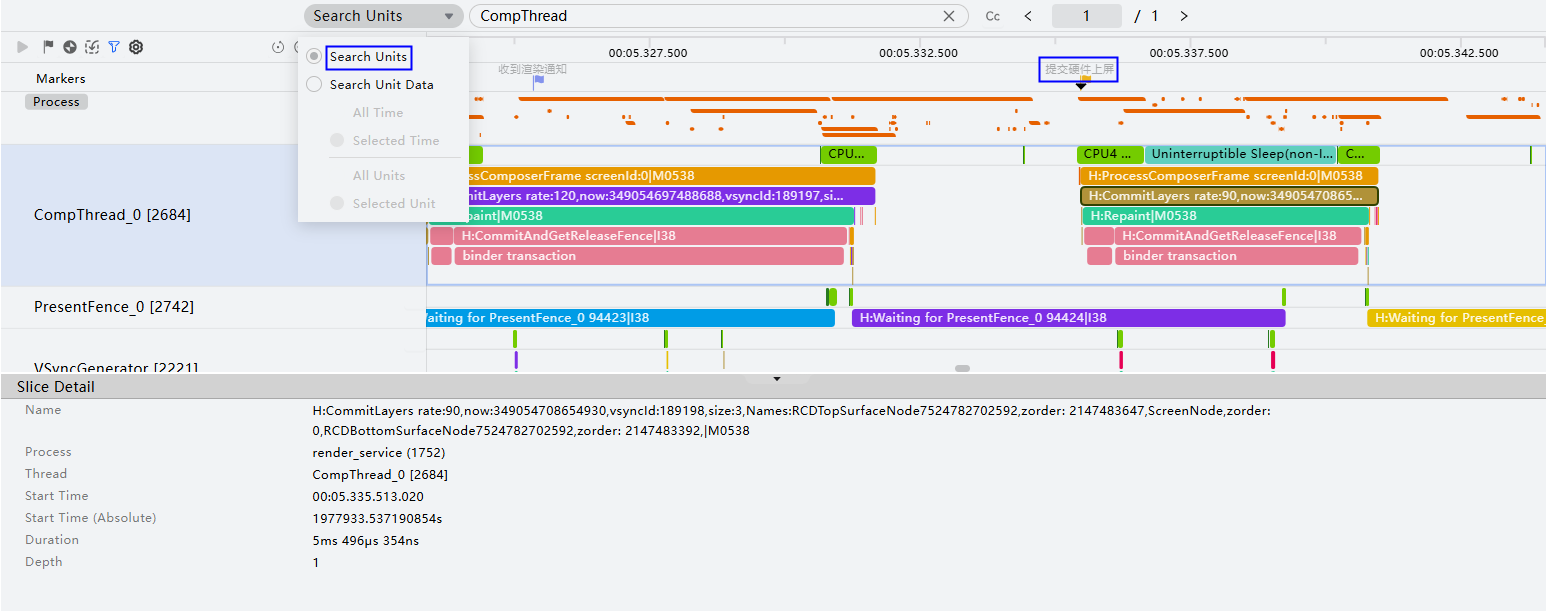
Task: Click the round black toolbar icon beside the flag
Action: (70, 47)
